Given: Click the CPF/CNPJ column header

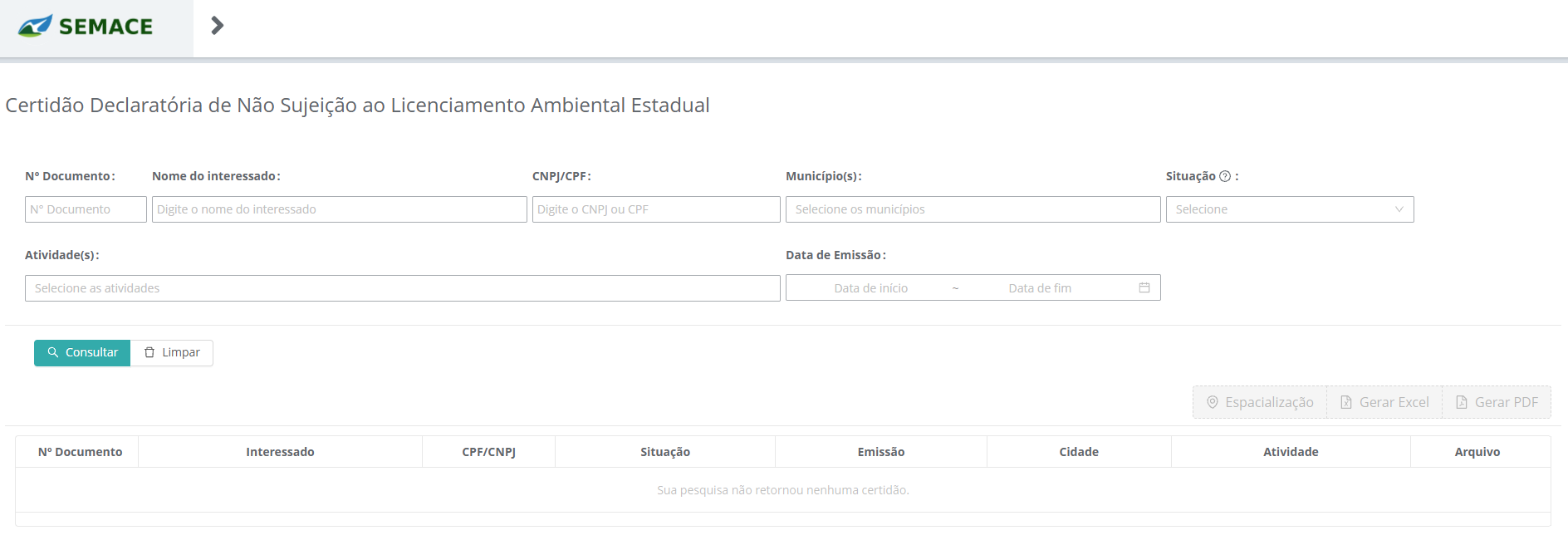Looking at the screenshot, I should (488, 452).
